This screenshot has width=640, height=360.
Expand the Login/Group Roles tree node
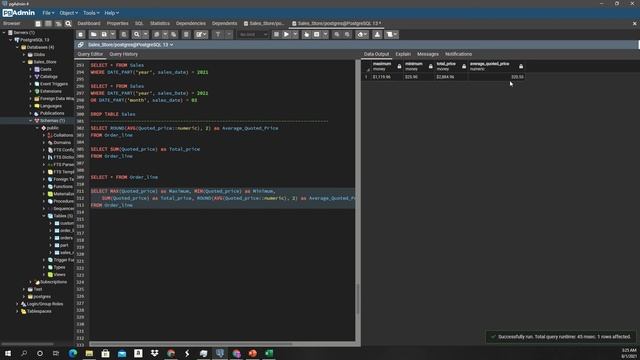click(x=17, y=304)
